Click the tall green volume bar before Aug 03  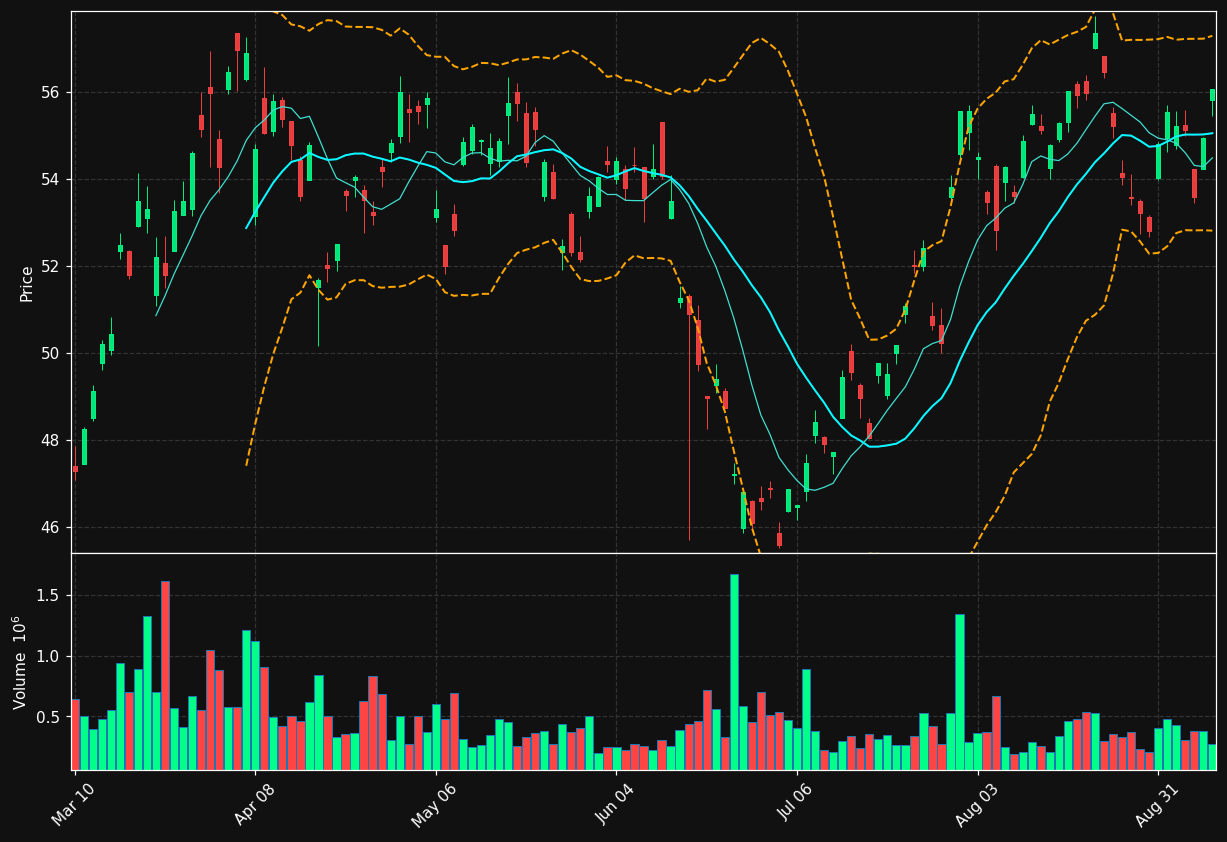coord(959,692)
